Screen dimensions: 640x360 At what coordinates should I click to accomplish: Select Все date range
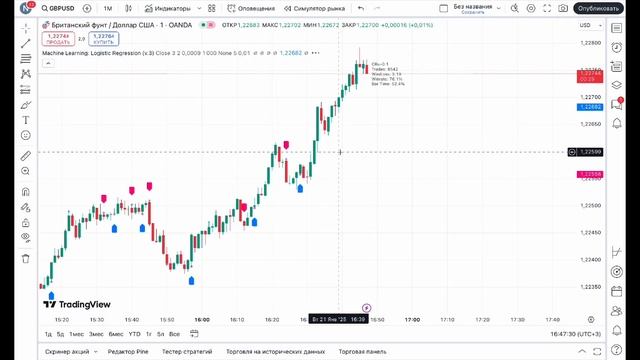tap(174, 334)
